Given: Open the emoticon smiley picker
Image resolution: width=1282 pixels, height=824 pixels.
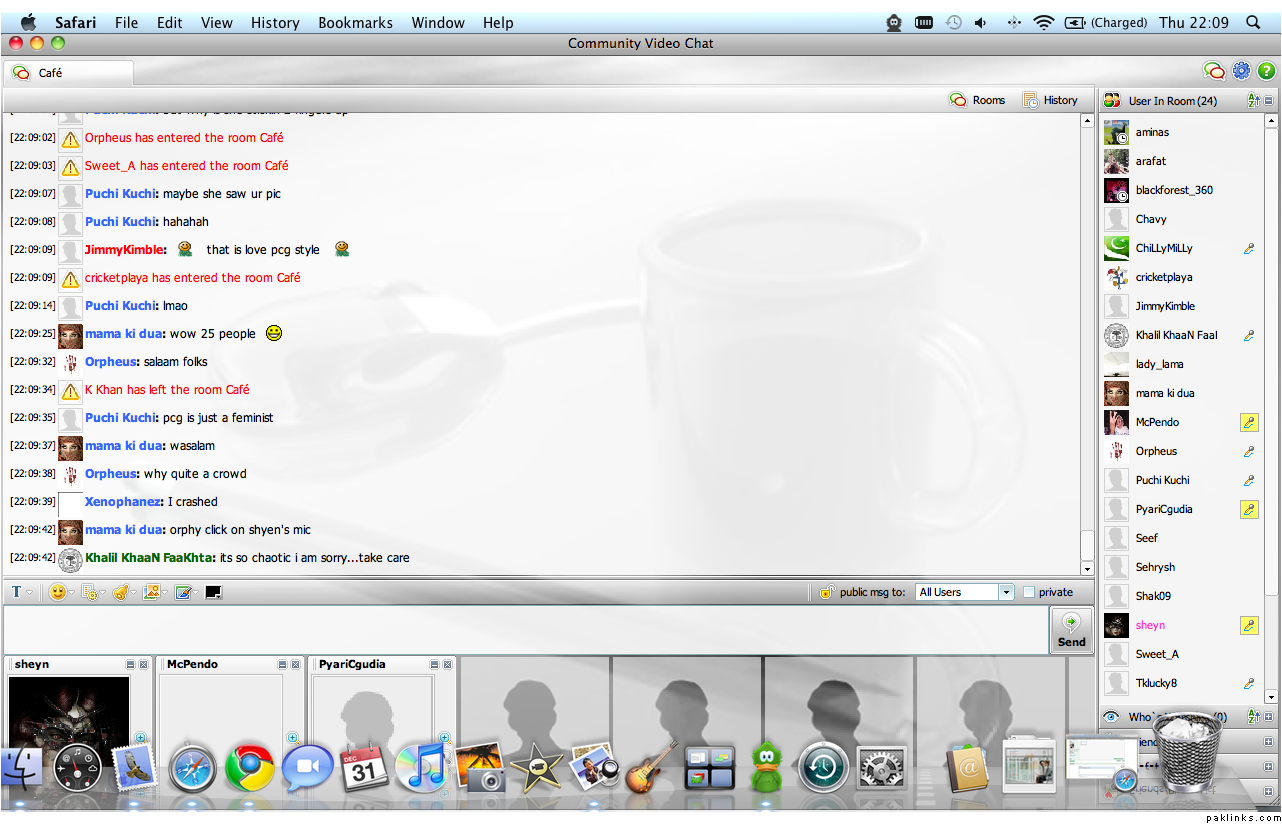Looking at the screenshot, I should pos(58,592).
